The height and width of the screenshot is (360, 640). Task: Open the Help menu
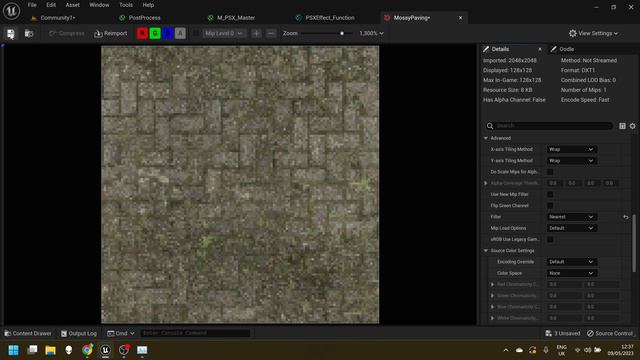148,5
